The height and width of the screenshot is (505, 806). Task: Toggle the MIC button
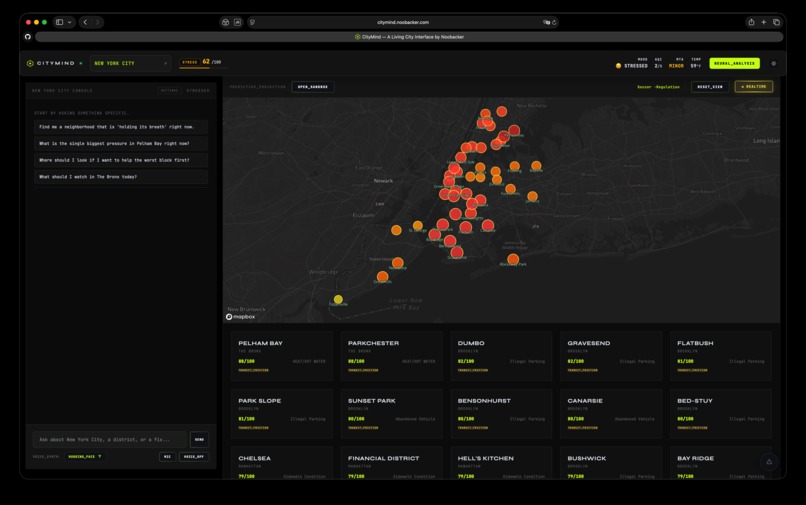coord(167,457)
